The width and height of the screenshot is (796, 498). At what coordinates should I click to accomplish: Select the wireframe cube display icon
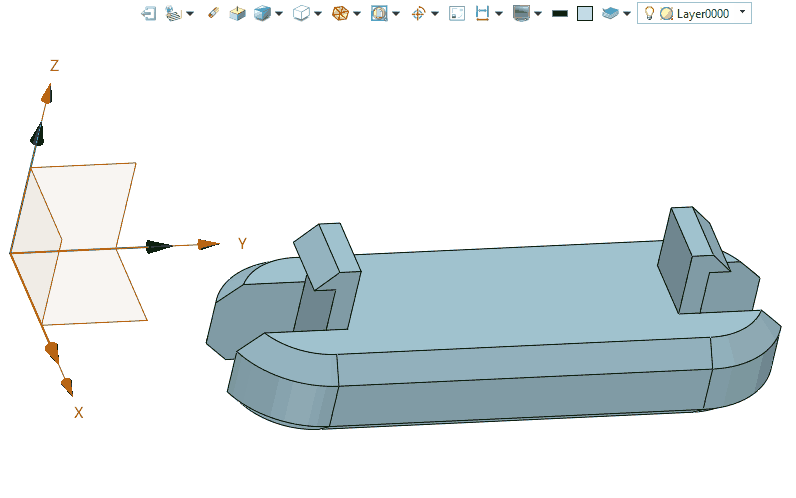tap(301, 14)
